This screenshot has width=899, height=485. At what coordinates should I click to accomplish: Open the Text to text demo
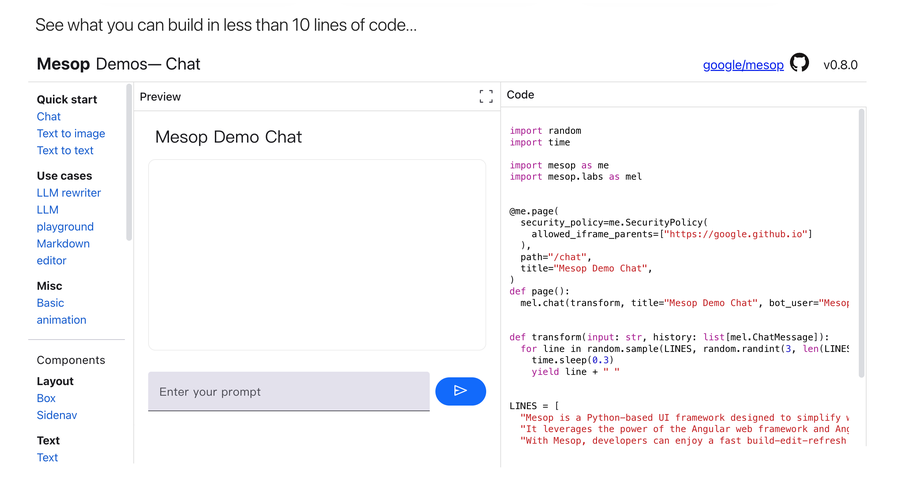pyautogui.click(x=65, y=150)
